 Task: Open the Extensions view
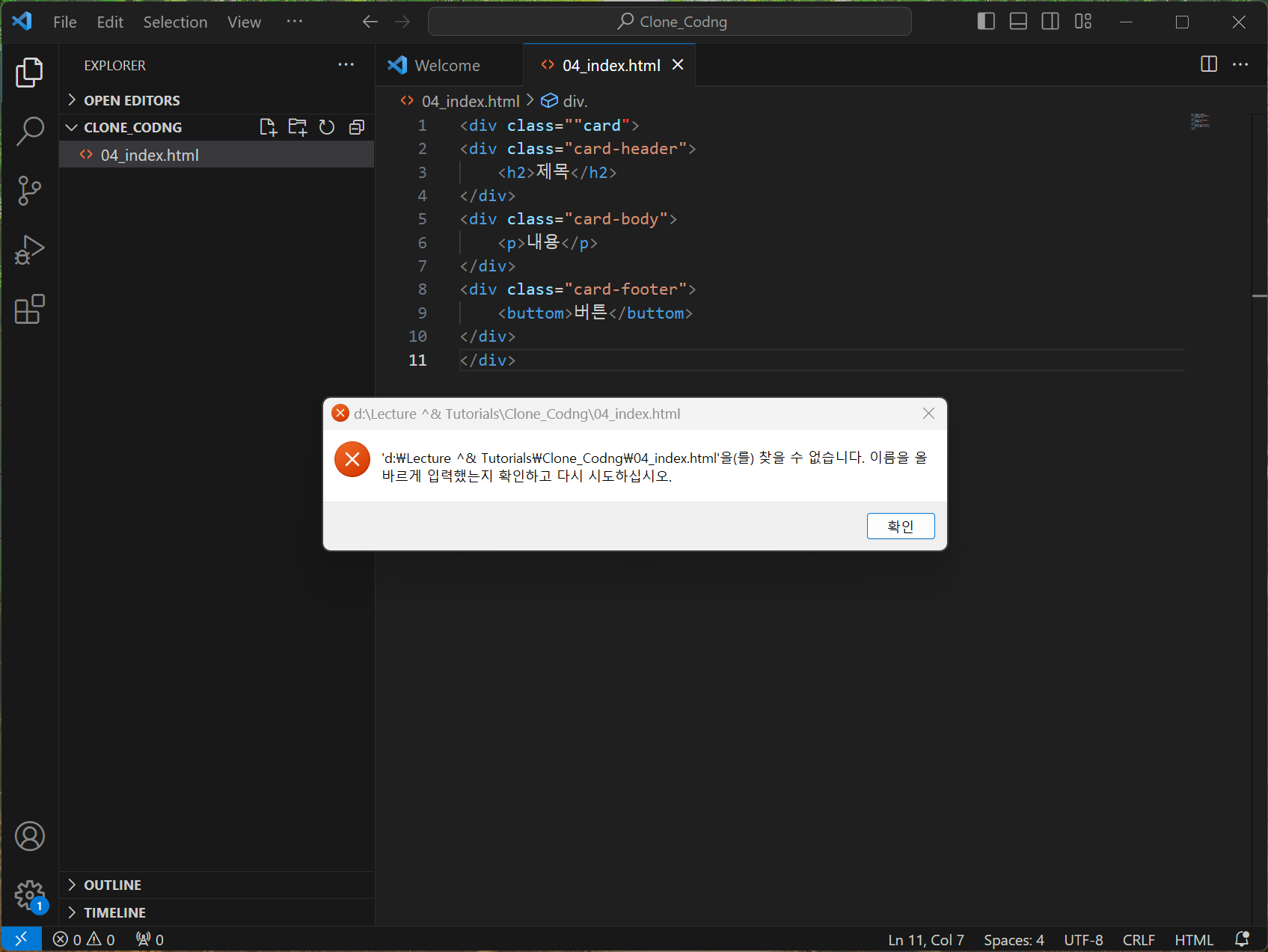[29, 309]
